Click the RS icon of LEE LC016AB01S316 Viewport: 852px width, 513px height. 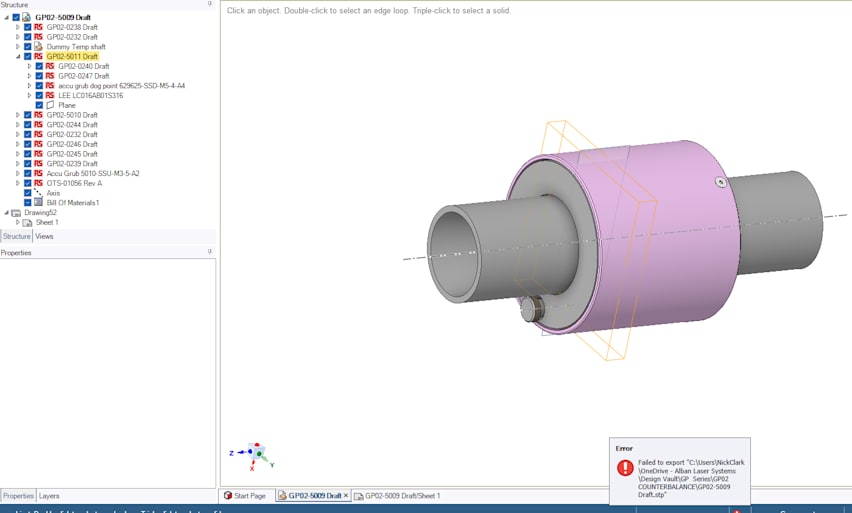pos(50,96)
